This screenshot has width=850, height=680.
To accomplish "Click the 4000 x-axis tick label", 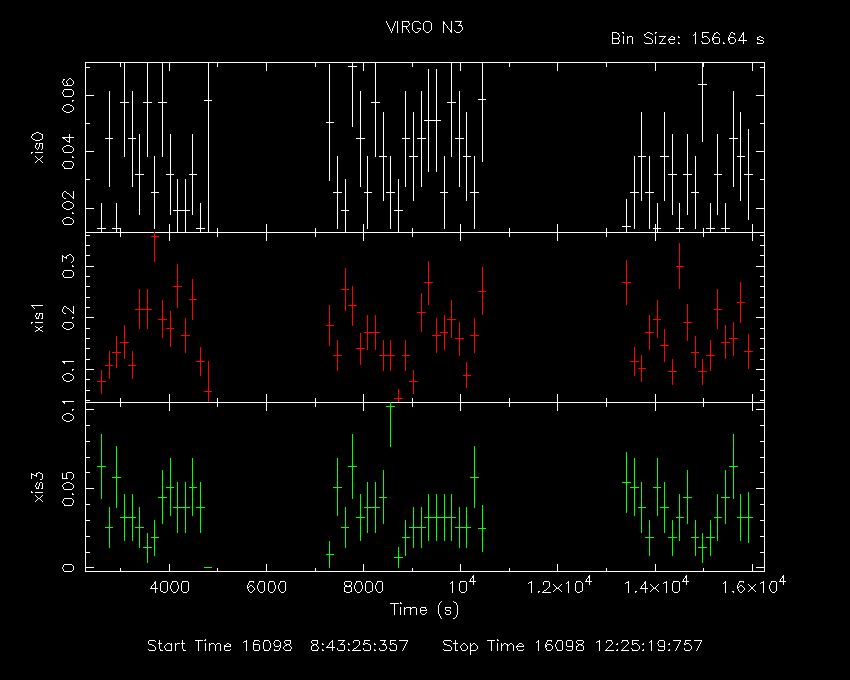I will [x=169, y=587].
